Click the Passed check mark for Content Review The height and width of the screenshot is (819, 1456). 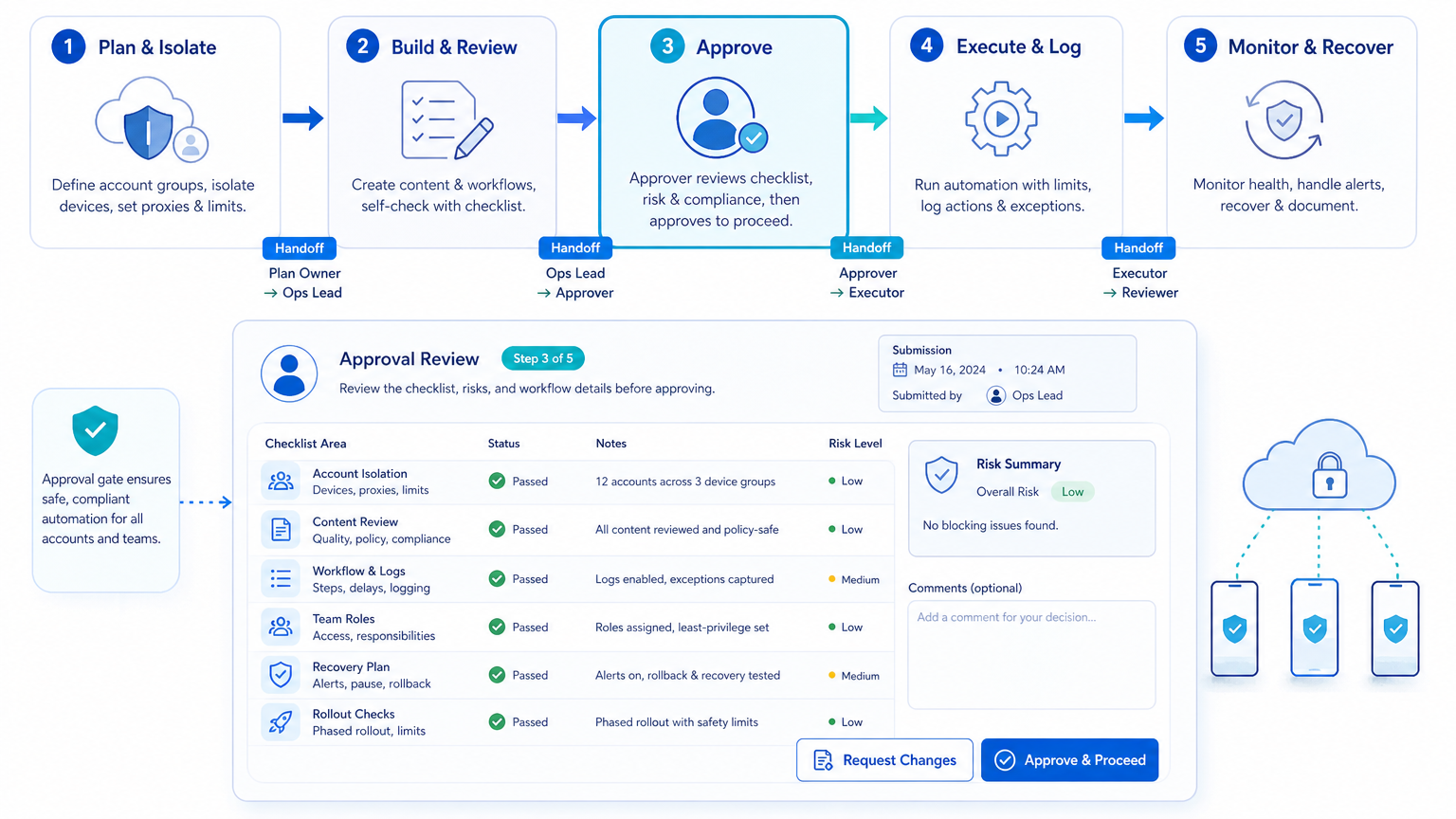point(497,529)
